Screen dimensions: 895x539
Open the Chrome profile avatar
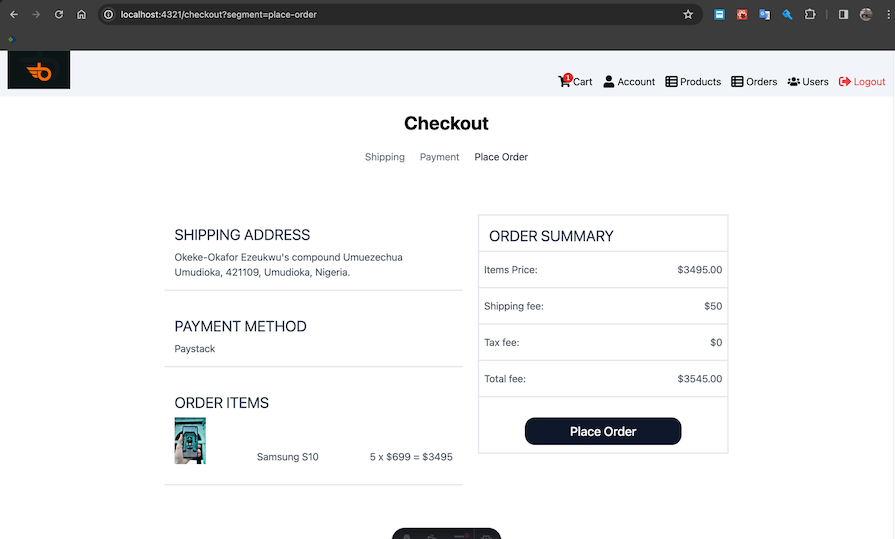[x=865, y=15]
